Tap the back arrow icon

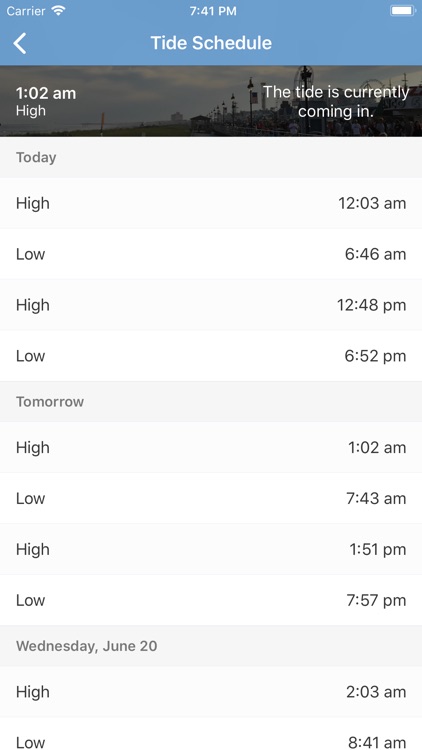coord(20,44)
